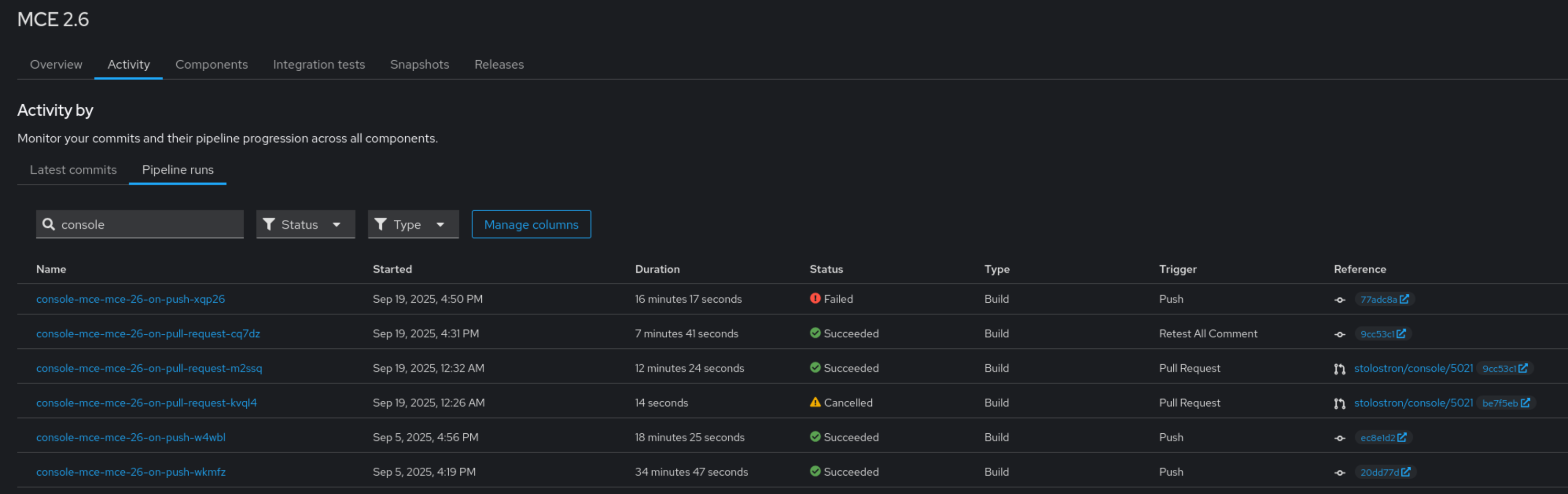Click the Cancelled warning triangle icon
Screen dimensions: 1568x494
pyautogui.click(x=815, y=402)
